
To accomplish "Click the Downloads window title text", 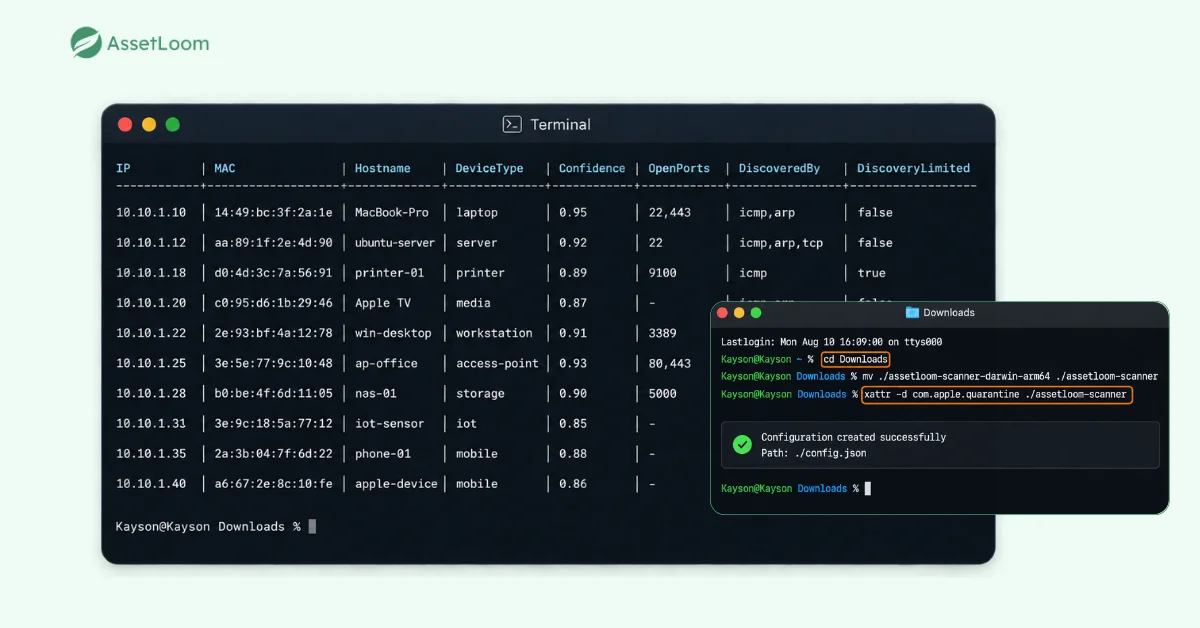I will click(x=949, y=313).
